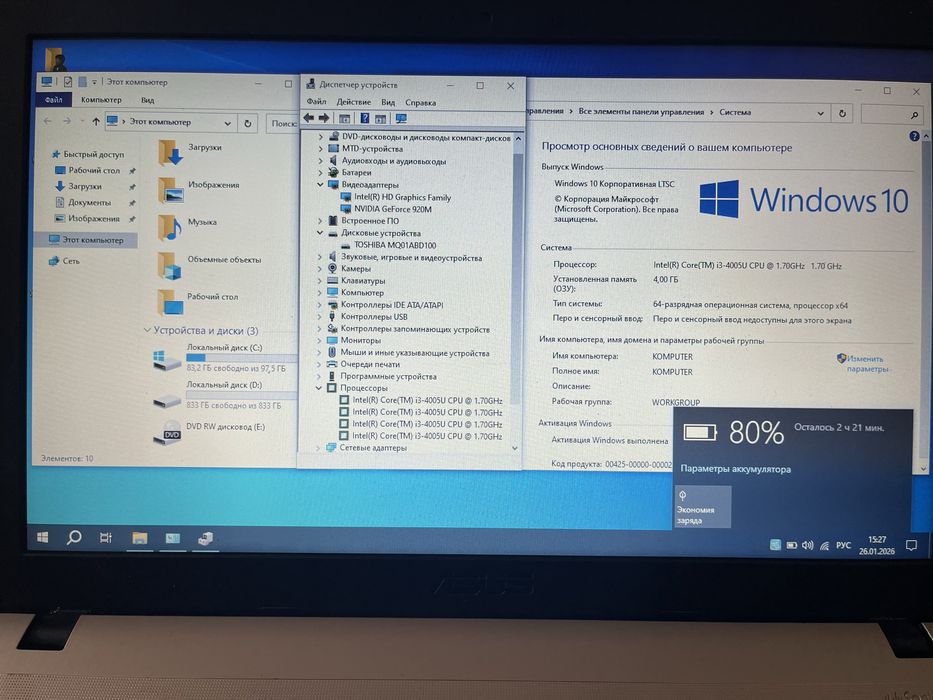Click taskbar search magnifier

click(74, 538)
